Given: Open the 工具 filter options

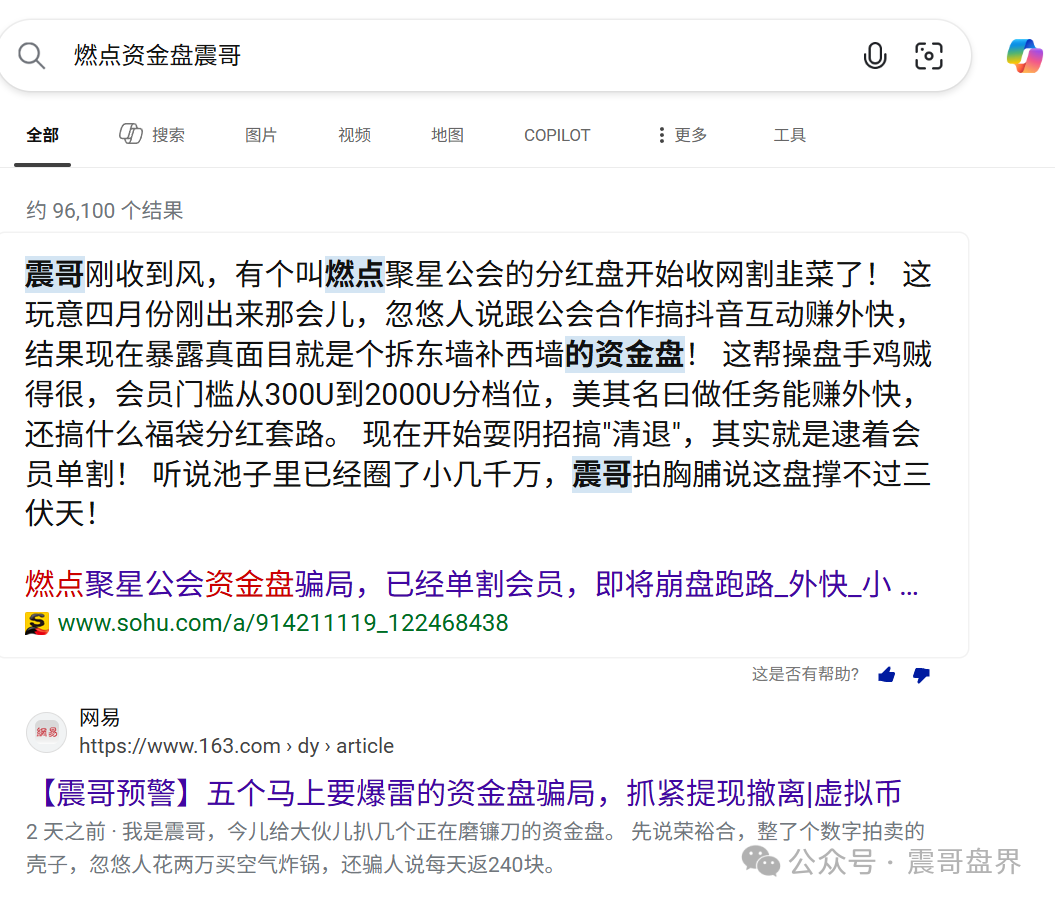Looking at the screenshot, I should coord(789,135).
